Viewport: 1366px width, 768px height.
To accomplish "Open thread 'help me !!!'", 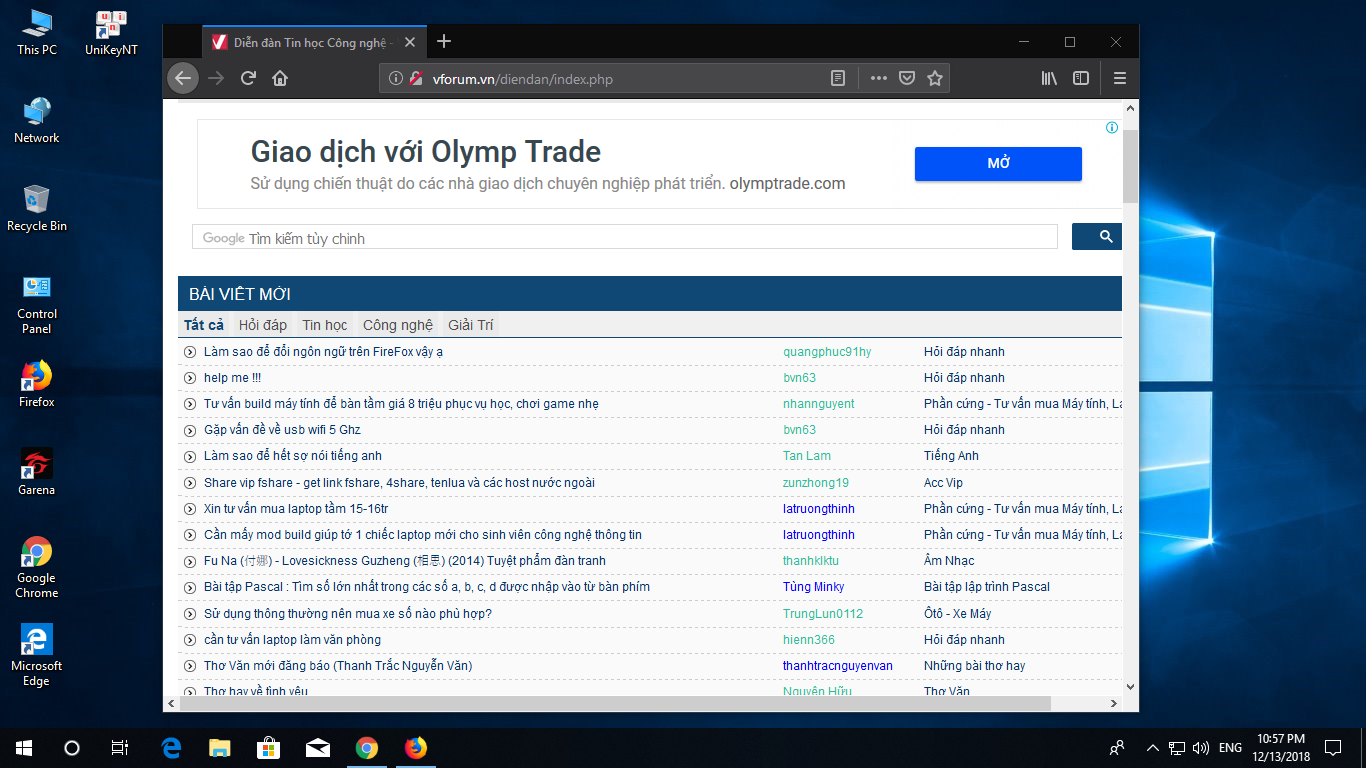I will [x=232, y=378].
